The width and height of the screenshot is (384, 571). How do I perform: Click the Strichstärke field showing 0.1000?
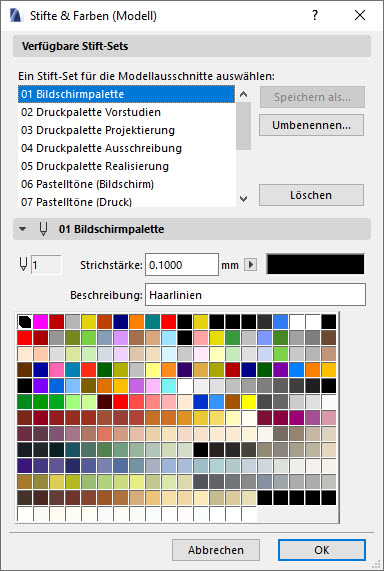182,264
